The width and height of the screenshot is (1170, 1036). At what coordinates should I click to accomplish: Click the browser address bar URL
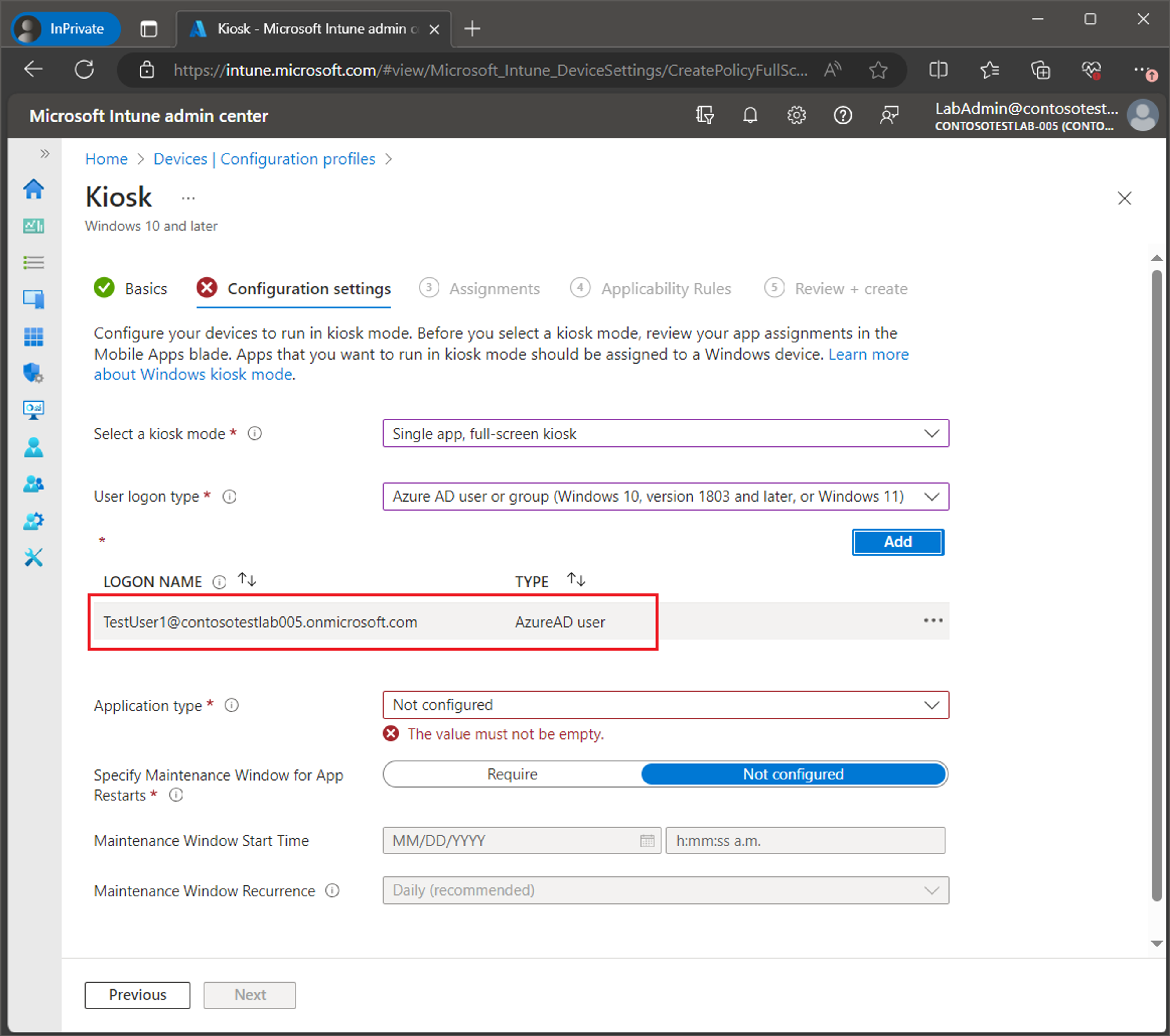[491, 70]
